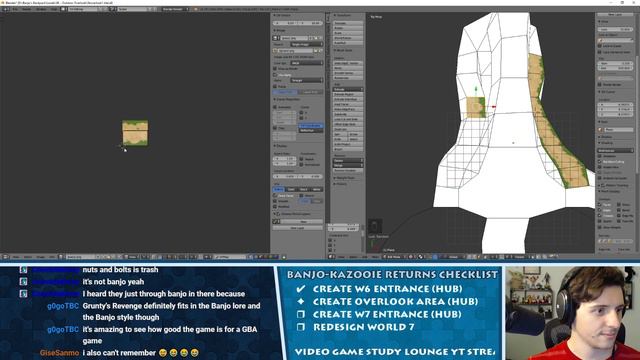Open the Color Space dropdown
Image resolution: width=640 pixels, height=360 pixels.
pos(306,63)
